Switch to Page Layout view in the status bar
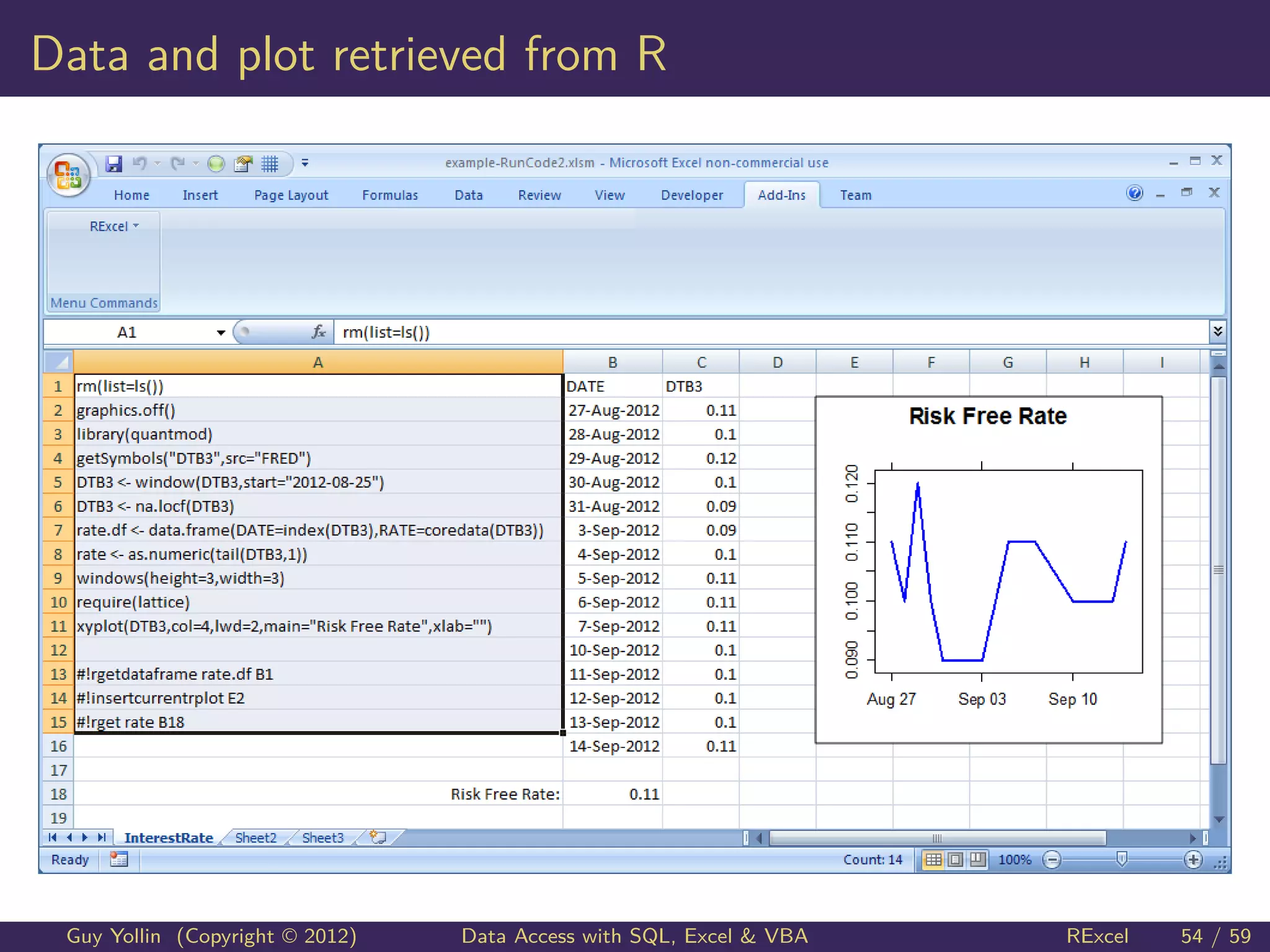The height and width of the screenshot is (952, 1270). tap(956, 860)
